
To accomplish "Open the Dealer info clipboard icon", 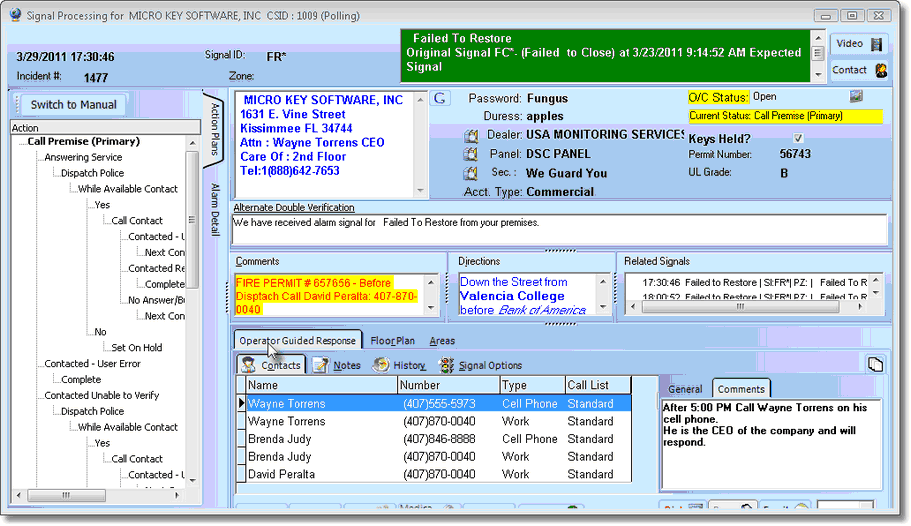I will [471, 135].
